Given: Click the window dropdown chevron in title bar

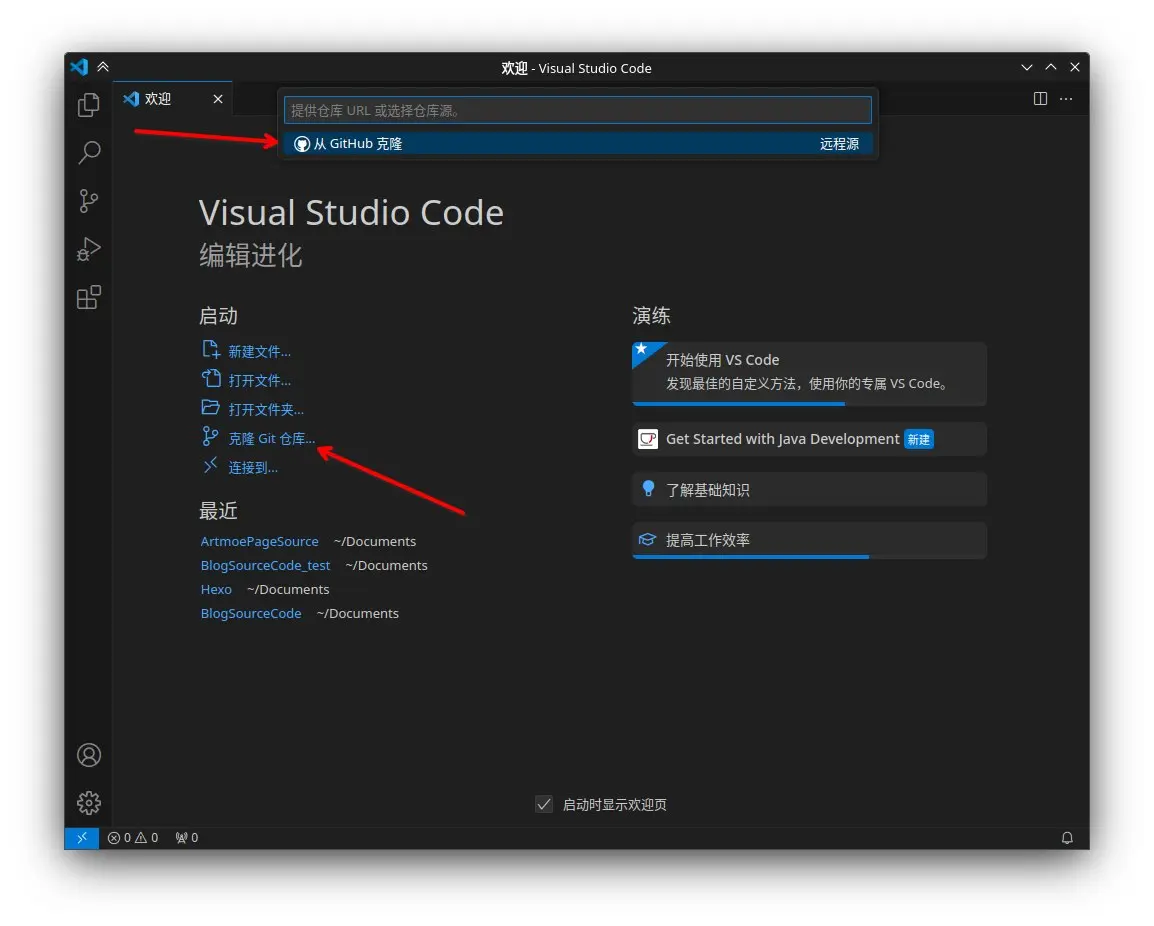Looking at the screenshot, I should coord(1027,67).
